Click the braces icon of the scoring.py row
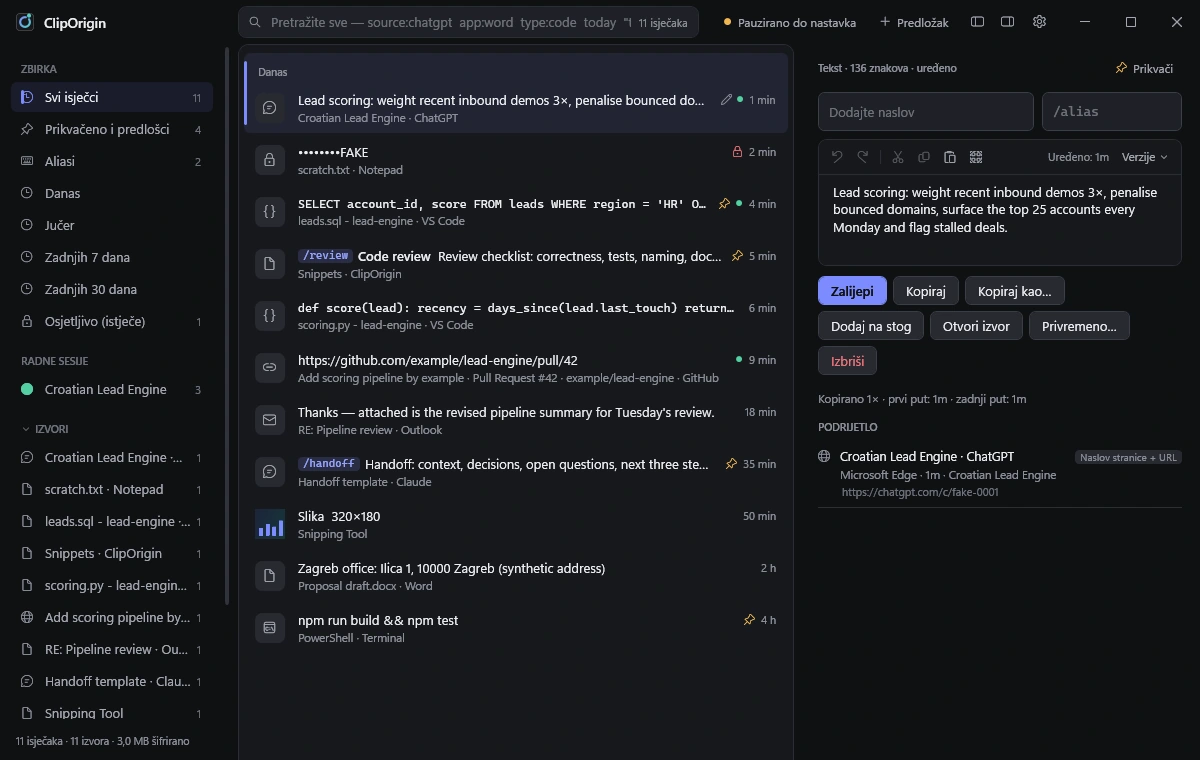Viewport: 1200px width, 760px height. click(x=269, y=316)
